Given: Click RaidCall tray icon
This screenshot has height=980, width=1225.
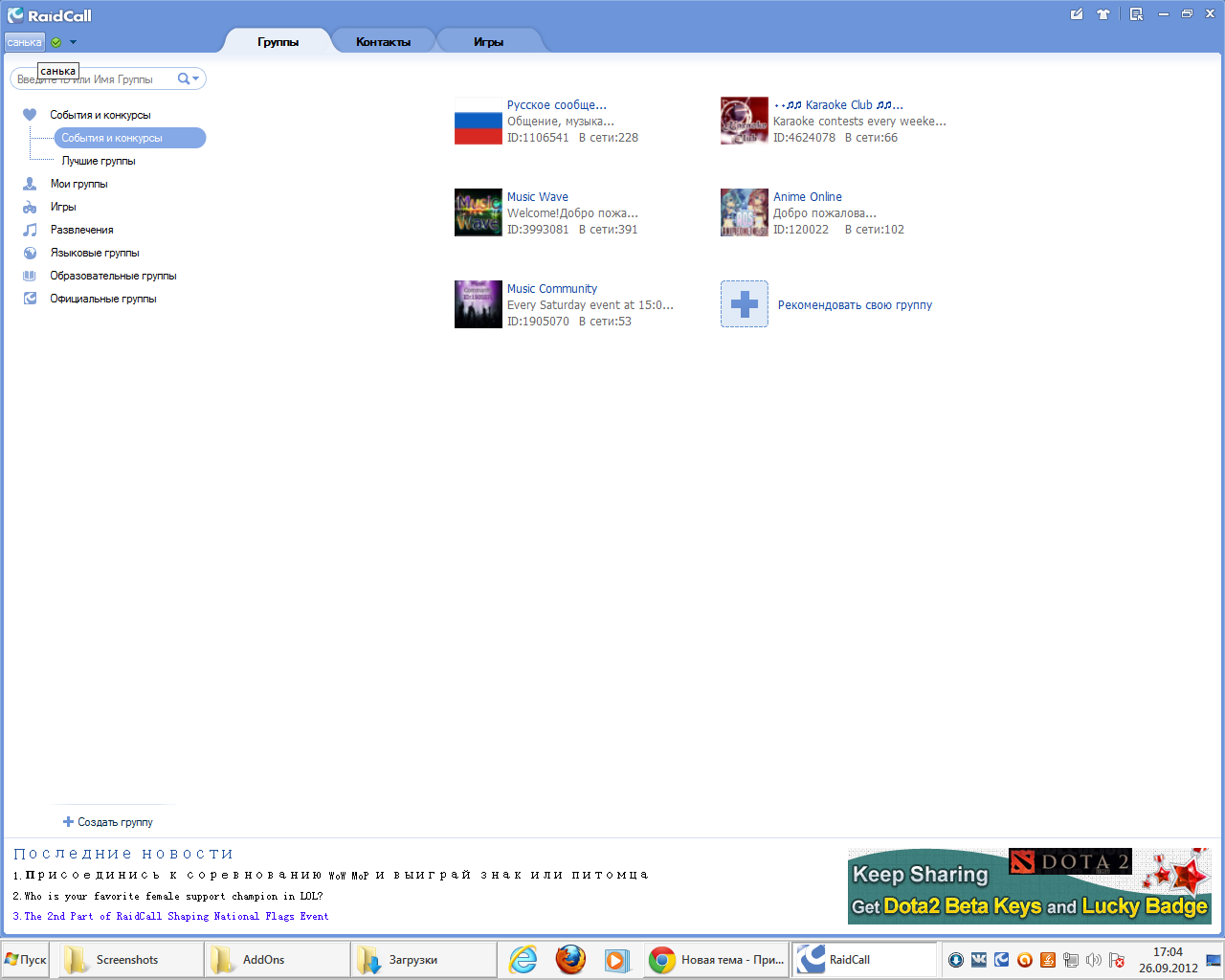Looking at the screenshot, I should pyautogui.click(x=1002, y=960).
